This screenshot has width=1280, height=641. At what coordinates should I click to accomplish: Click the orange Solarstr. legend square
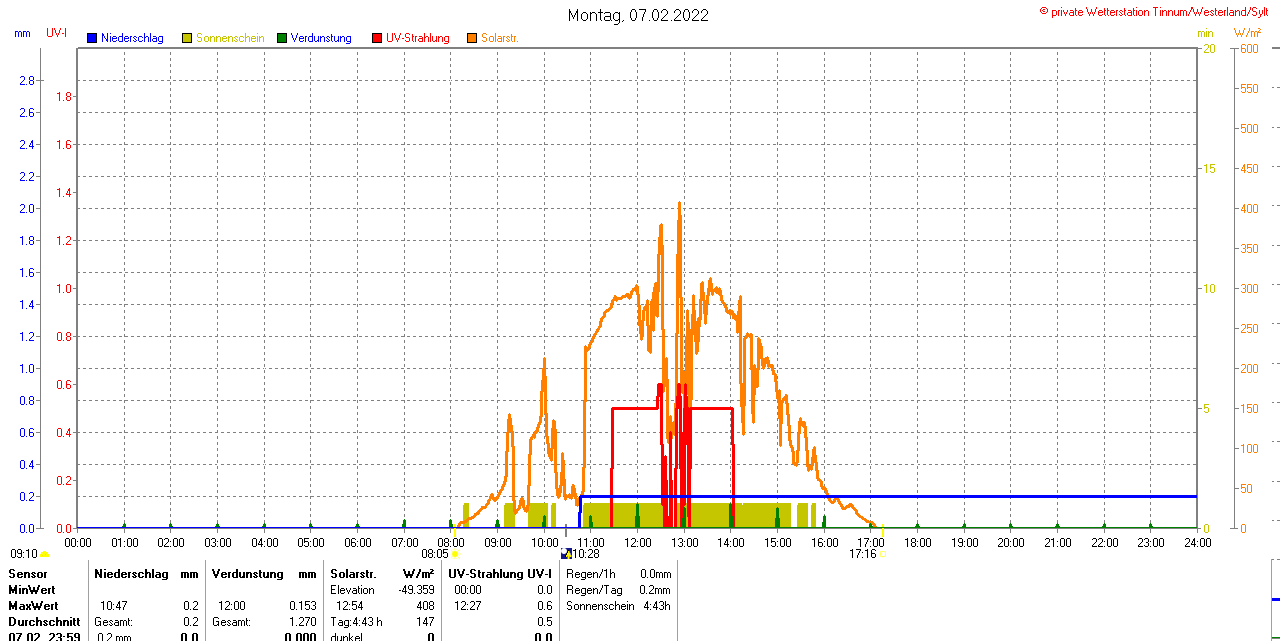472,38
